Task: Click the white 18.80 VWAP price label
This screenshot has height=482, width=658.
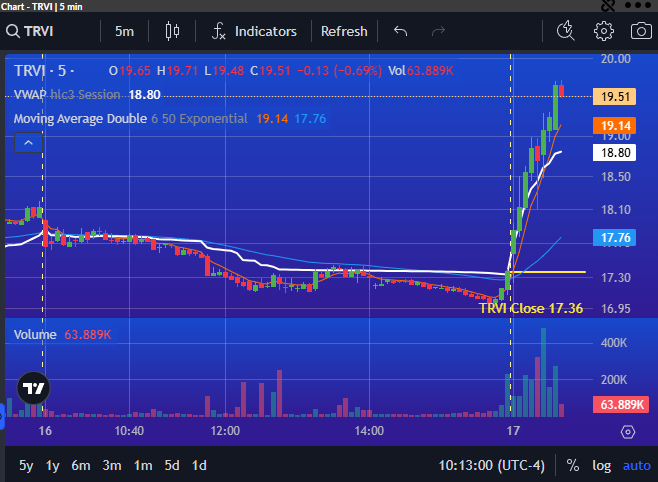Action: [x=614, y=153]
